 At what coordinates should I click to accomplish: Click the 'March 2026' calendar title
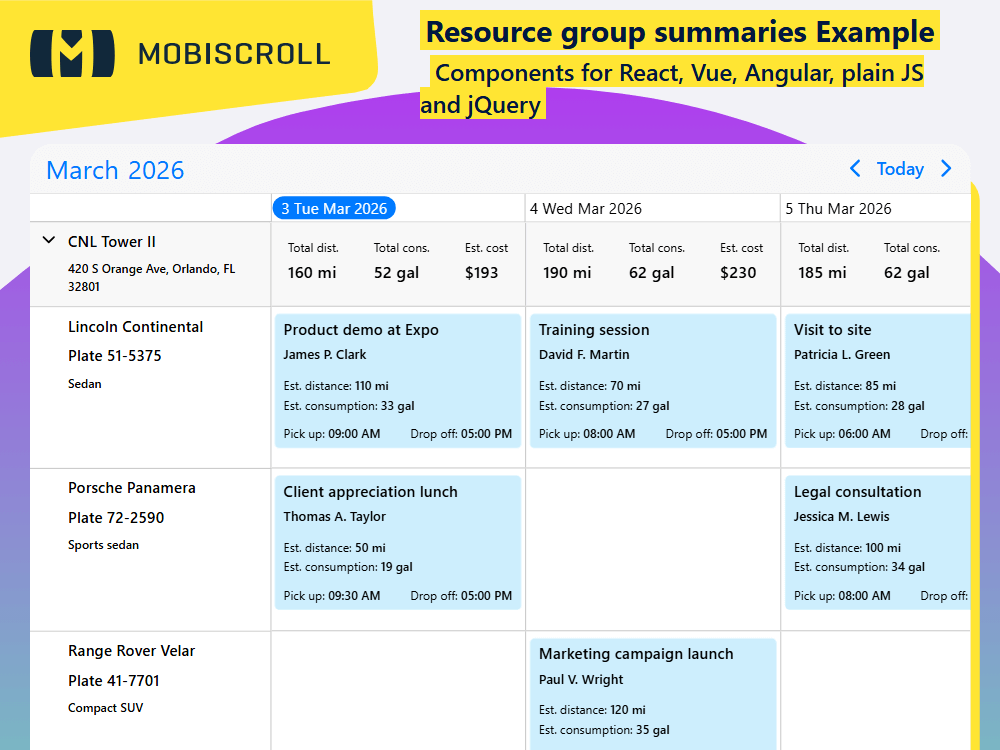[114, 170]
